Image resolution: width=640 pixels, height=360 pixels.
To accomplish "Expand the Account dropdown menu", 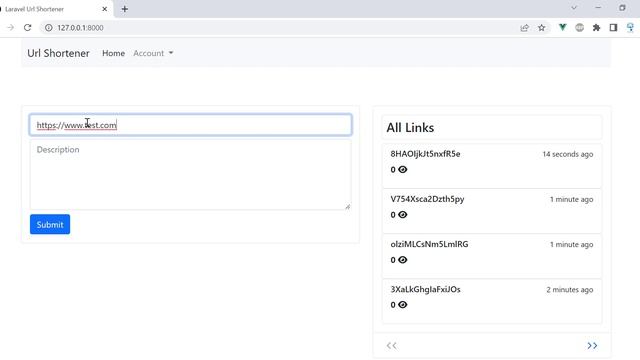I will [153, 53].
